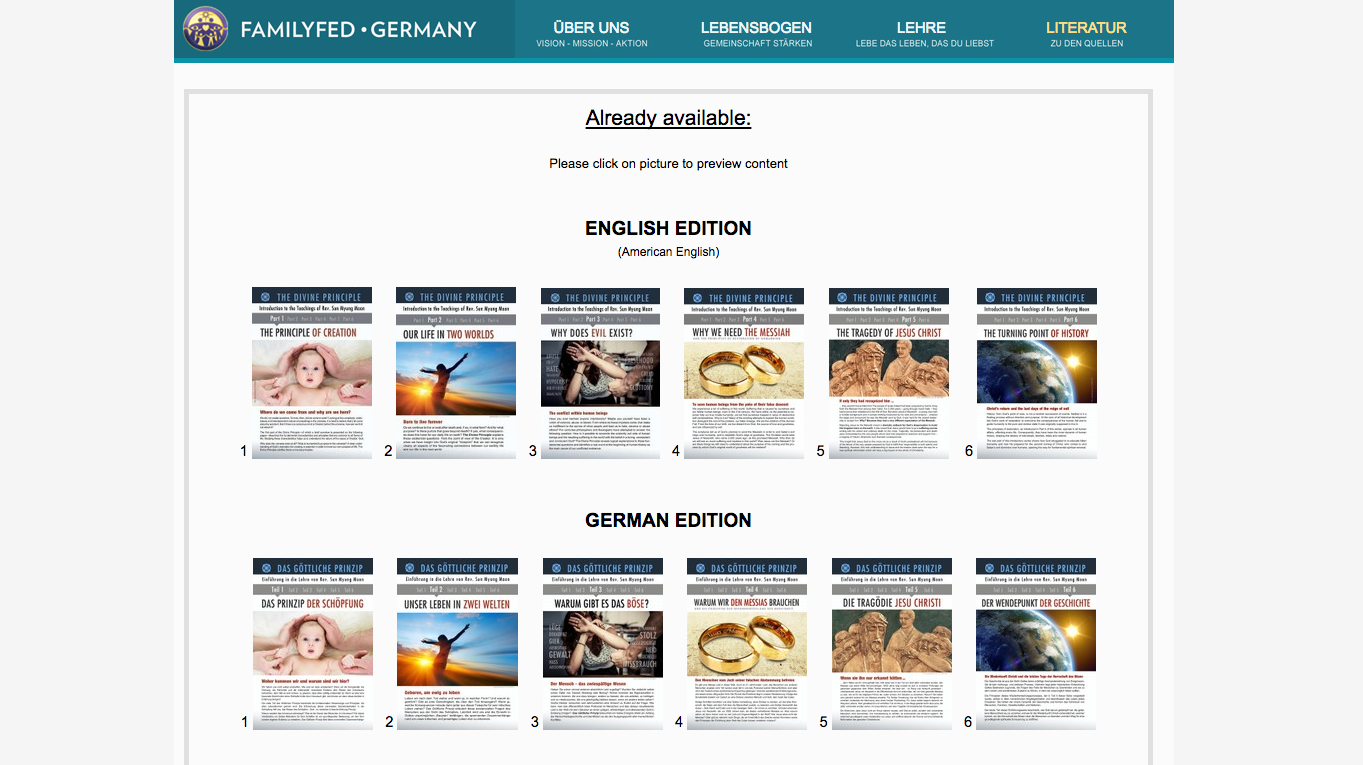Viewport: 1363px width, 765px height.
Task: Go to the LEHRE menu item
Action: pyautogui.click(x=924, y=33)
